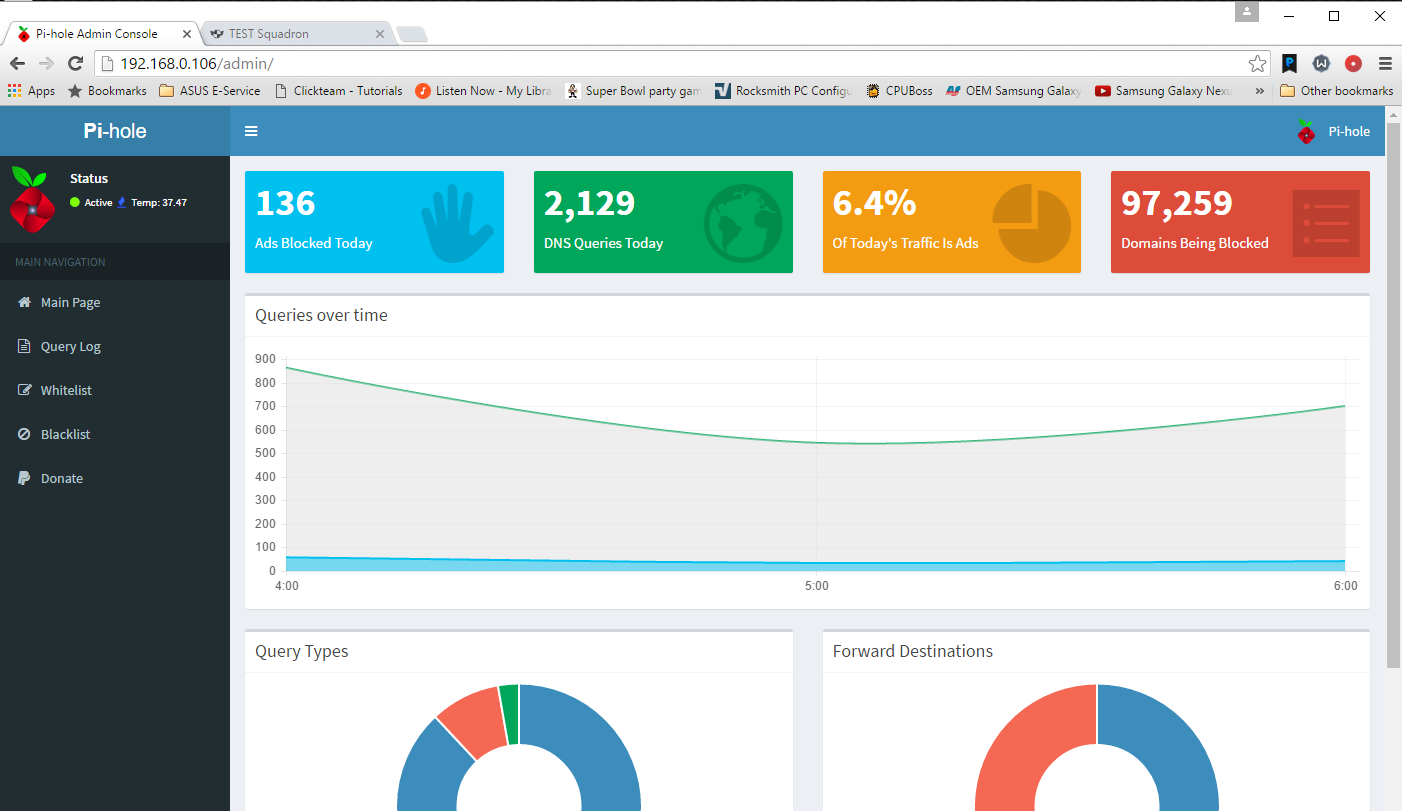Open the Other bookmarks folder

pos(1336,90)
